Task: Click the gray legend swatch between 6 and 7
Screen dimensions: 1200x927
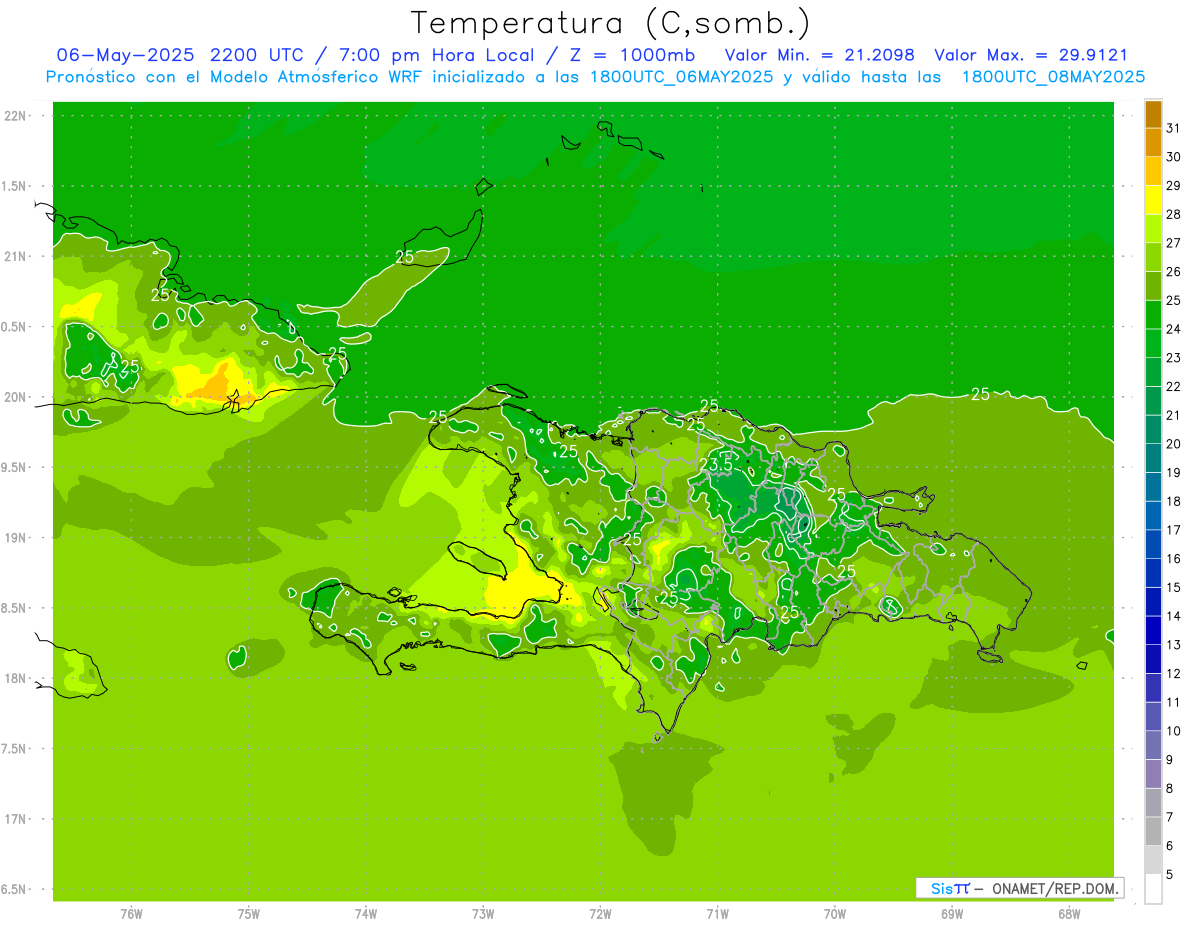Action: [1153, 832]
